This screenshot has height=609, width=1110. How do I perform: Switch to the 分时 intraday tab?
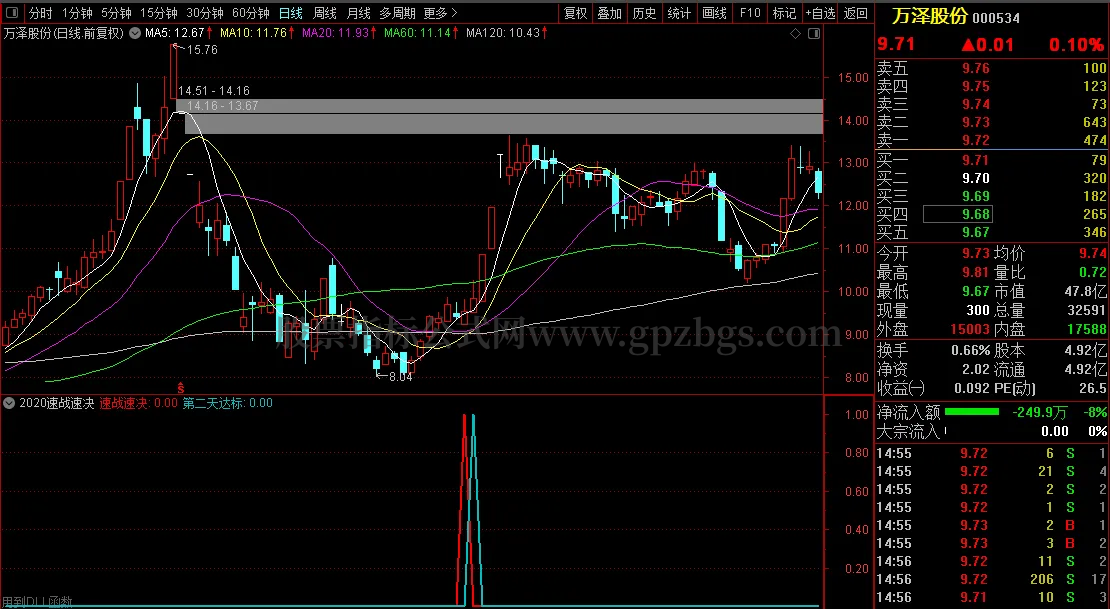click(40, 14)
